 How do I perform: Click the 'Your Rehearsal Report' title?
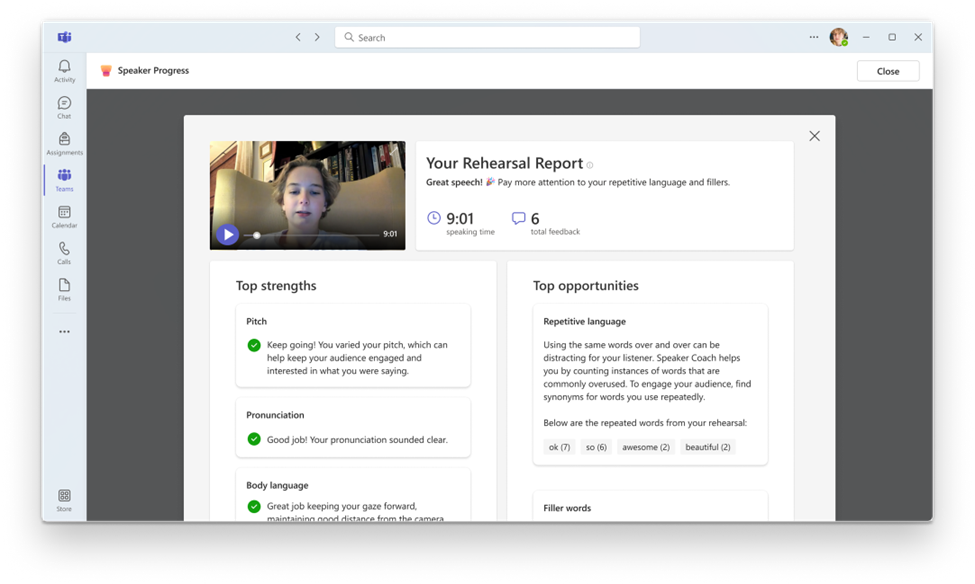tap(504, 163)
